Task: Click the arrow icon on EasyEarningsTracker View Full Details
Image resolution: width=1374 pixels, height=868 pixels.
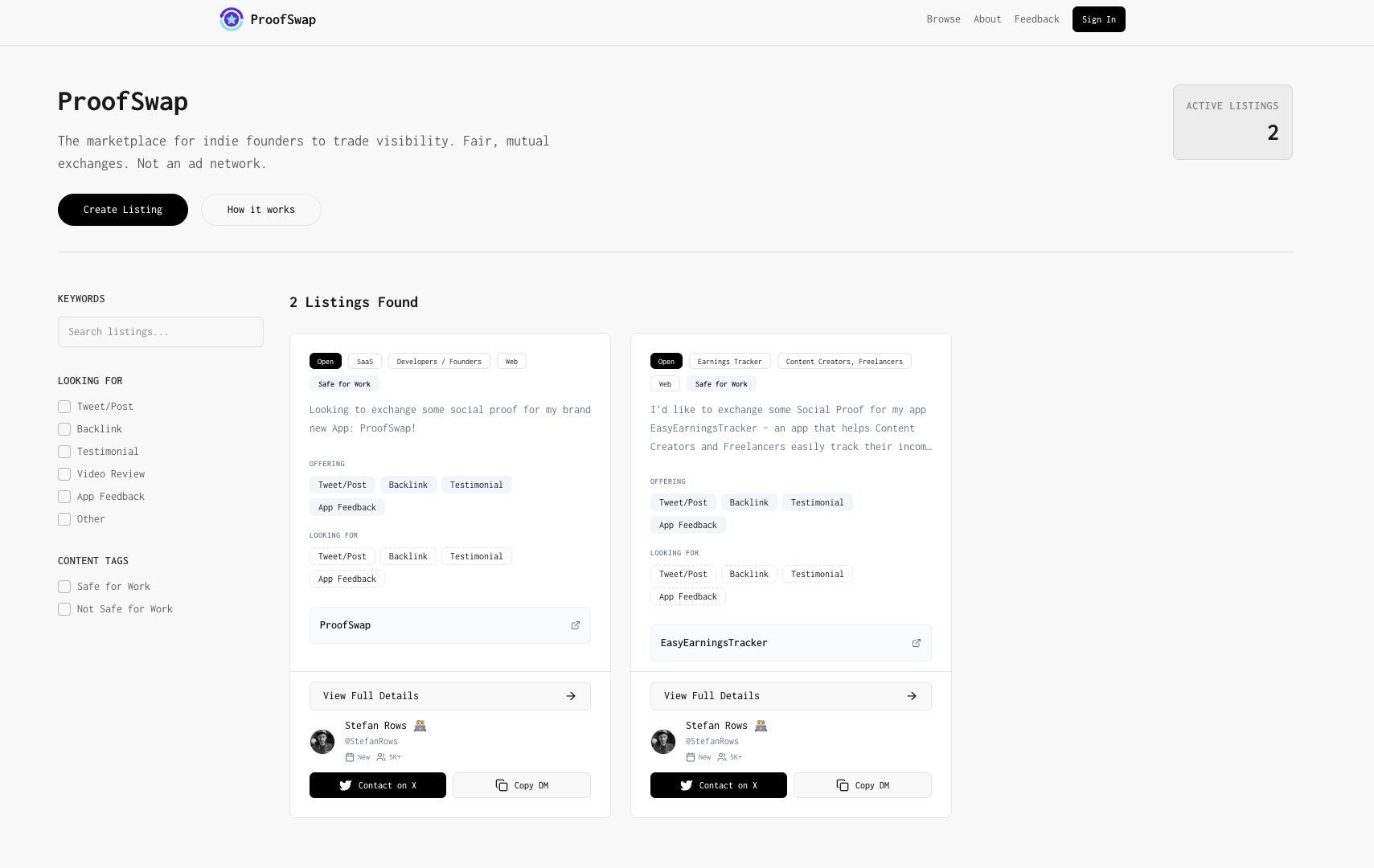Action: click(912, 696)
